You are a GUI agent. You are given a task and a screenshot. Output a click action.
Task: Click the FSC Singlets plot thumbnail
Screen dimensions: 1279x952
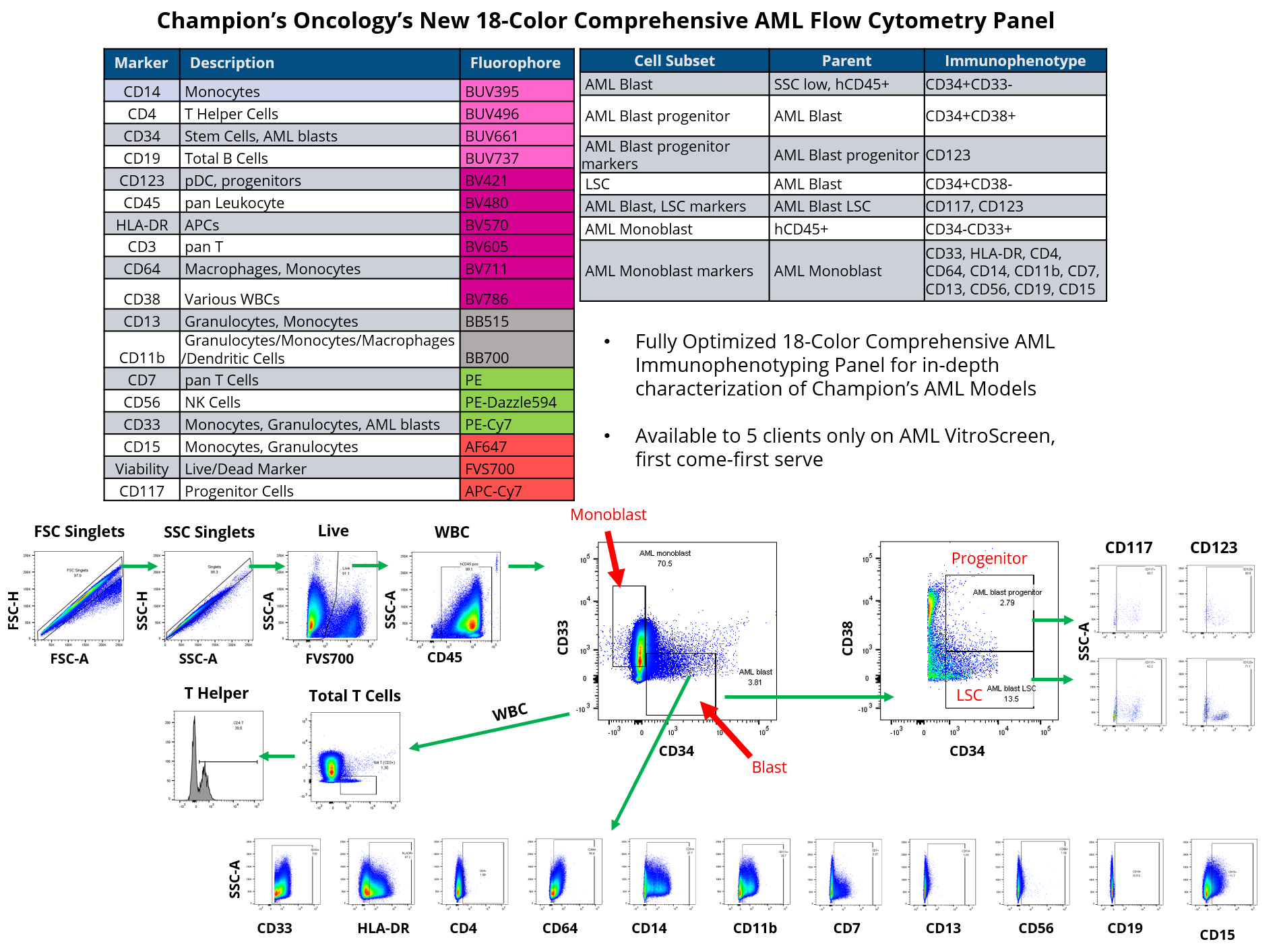(79, 596)
